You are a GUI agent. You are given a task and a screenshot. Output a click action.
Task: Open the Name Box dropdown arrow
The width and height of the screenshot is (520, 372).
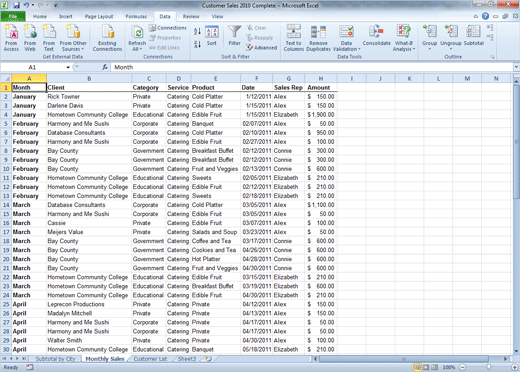pos(68,67)
